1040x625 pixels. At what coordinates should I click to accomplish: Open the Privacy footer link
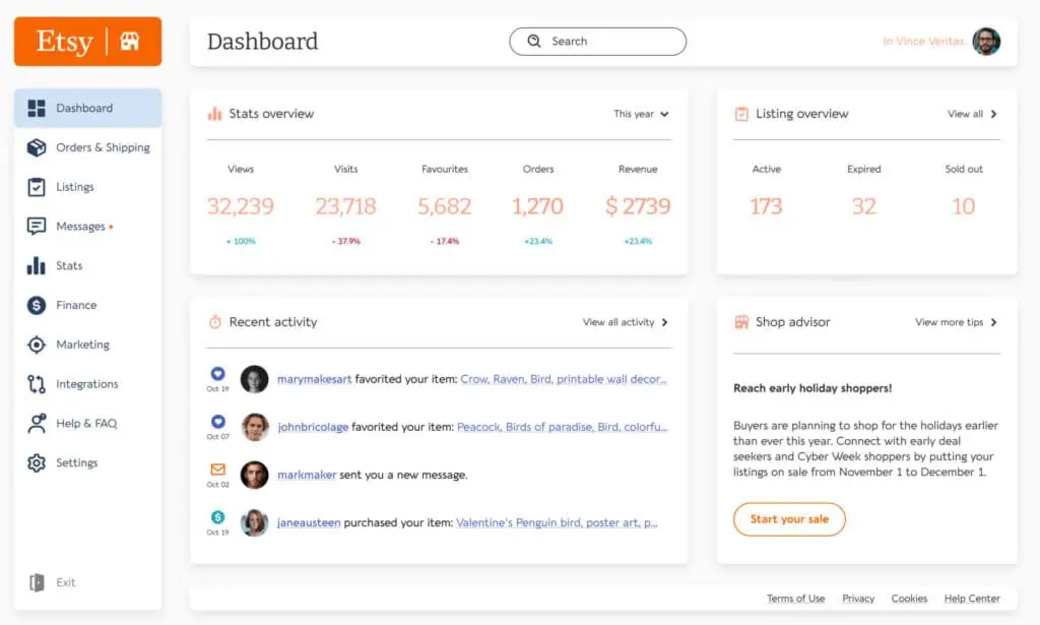[x=858, y=598]
